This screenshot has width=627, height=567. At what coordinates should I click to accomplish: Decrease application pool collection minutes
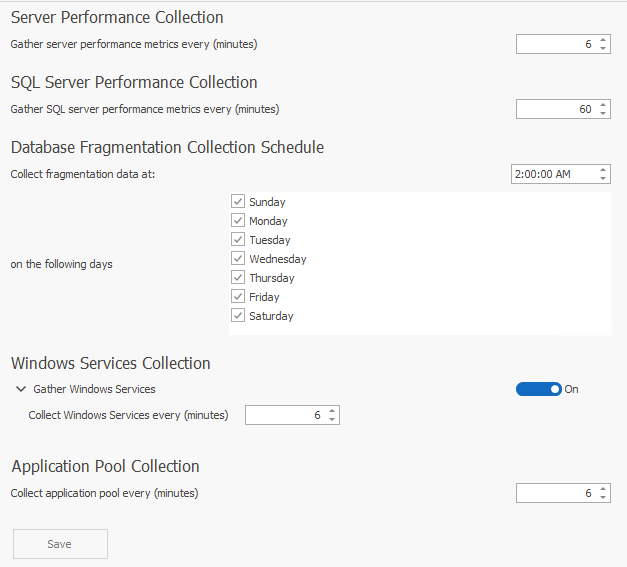click(603, 498)
